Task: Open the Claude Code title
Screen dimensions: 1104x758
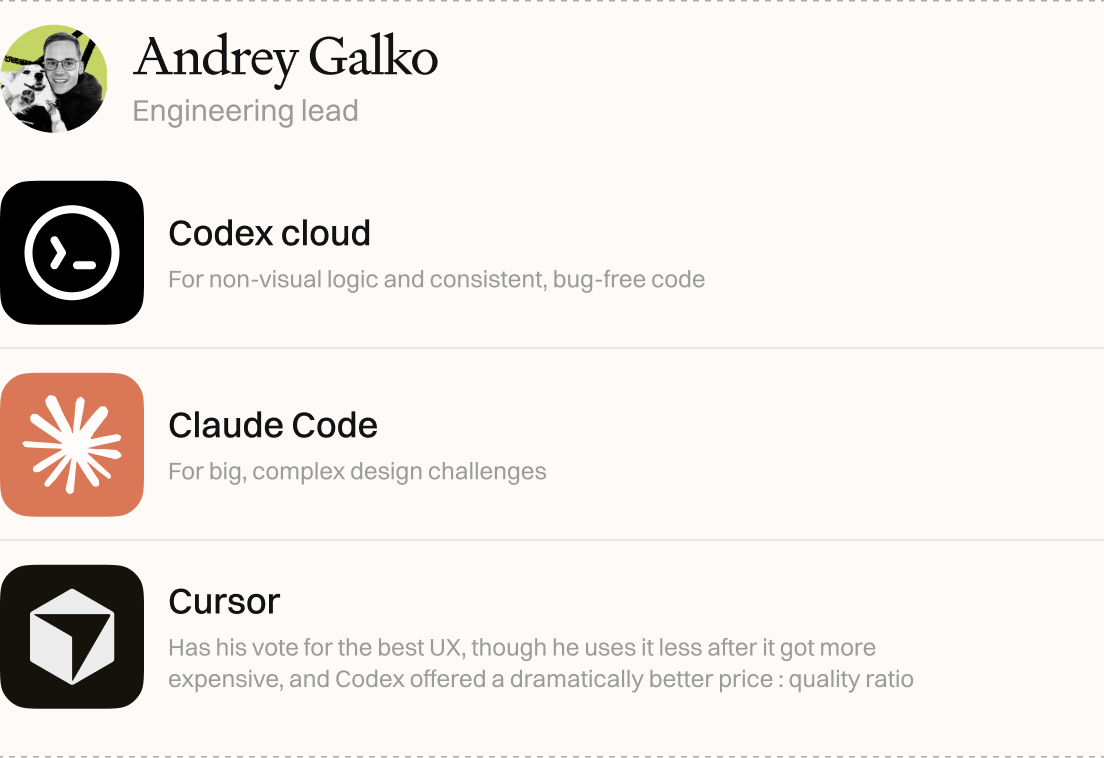Action: [x=273, y=425]
